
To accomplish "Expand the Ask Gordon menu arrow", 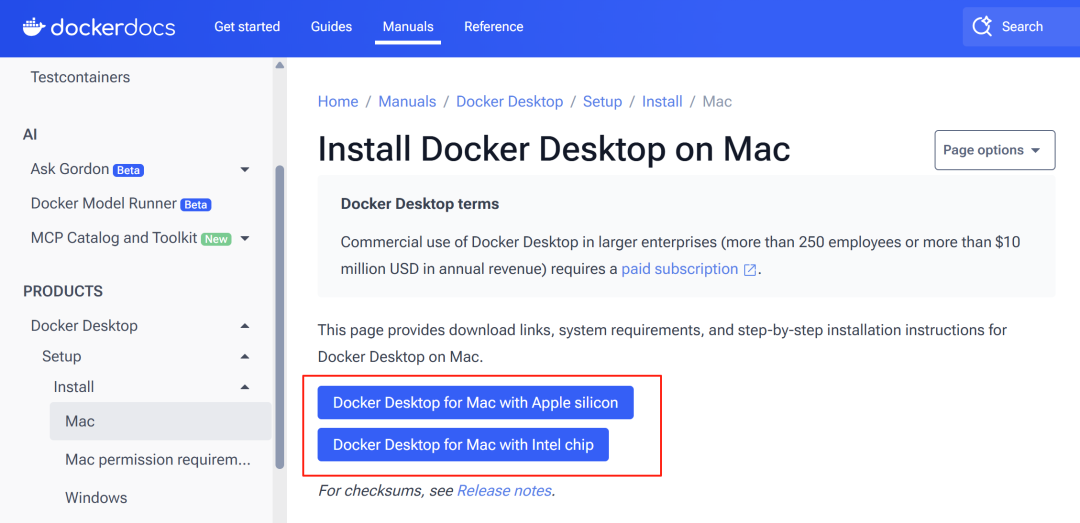I will (245, 170).
